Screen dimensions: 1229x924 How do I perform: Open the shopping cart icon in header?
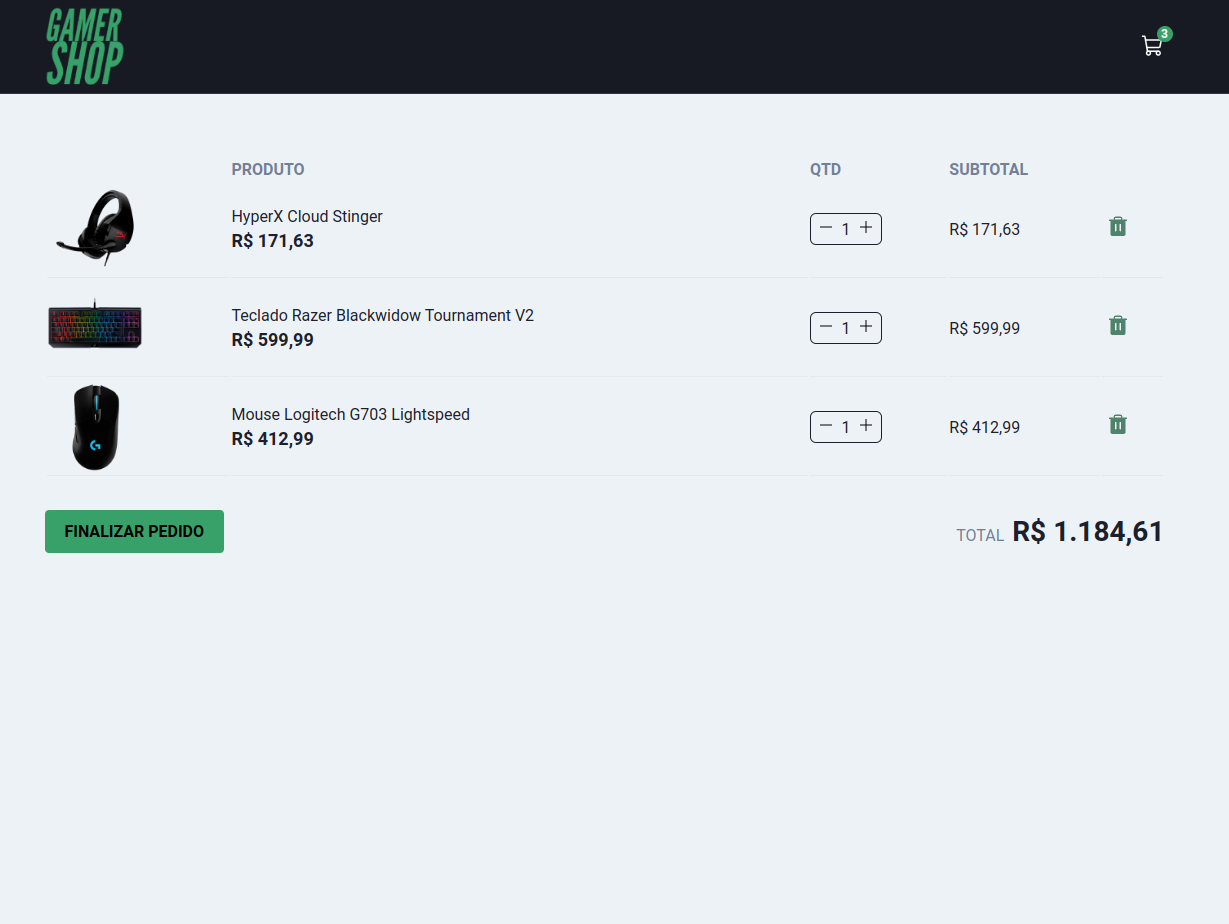(1152, 46)
